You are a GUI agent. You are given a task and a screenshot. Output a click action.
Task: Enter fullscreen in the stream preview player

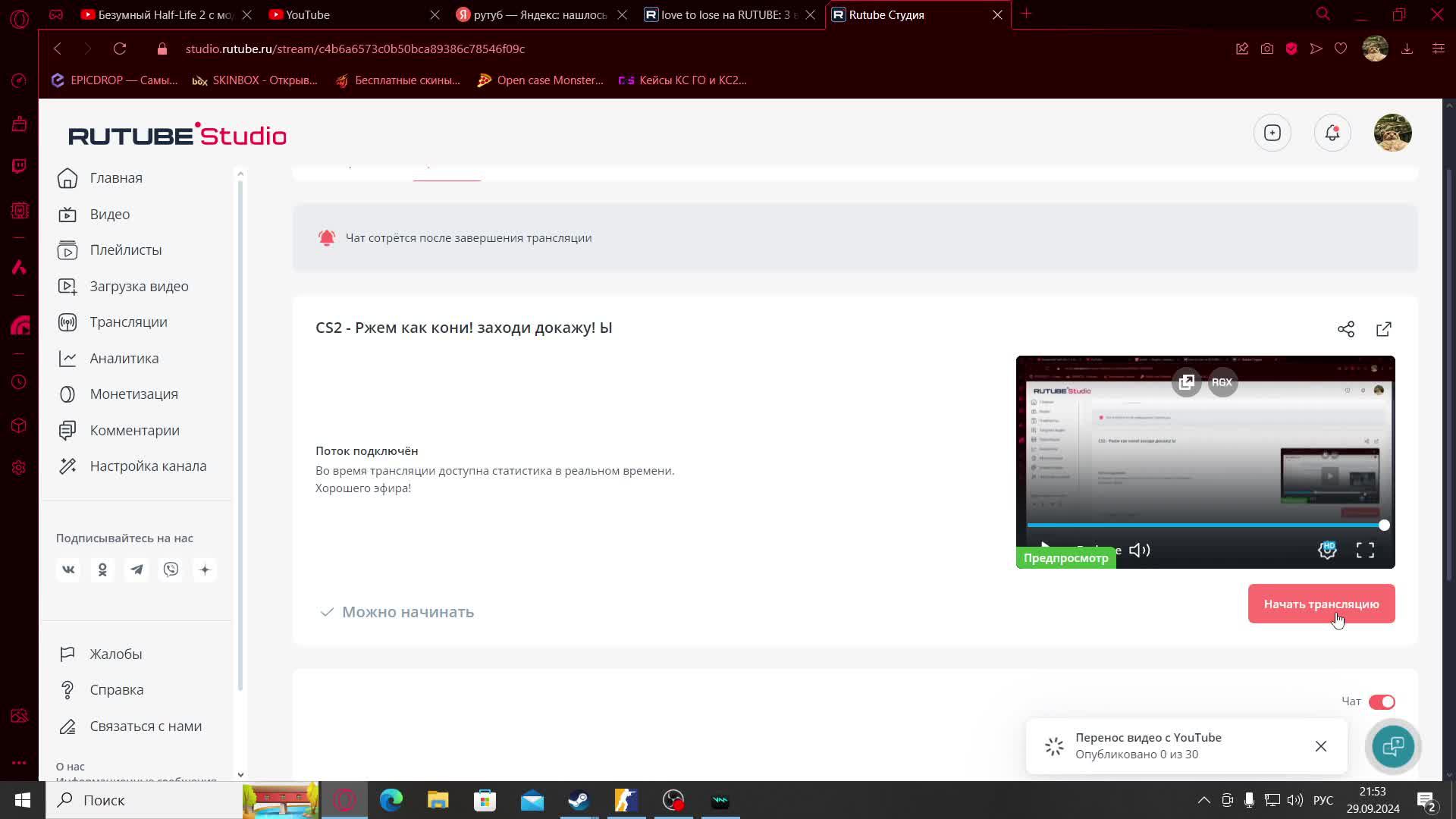click(x=1364, y=550)
